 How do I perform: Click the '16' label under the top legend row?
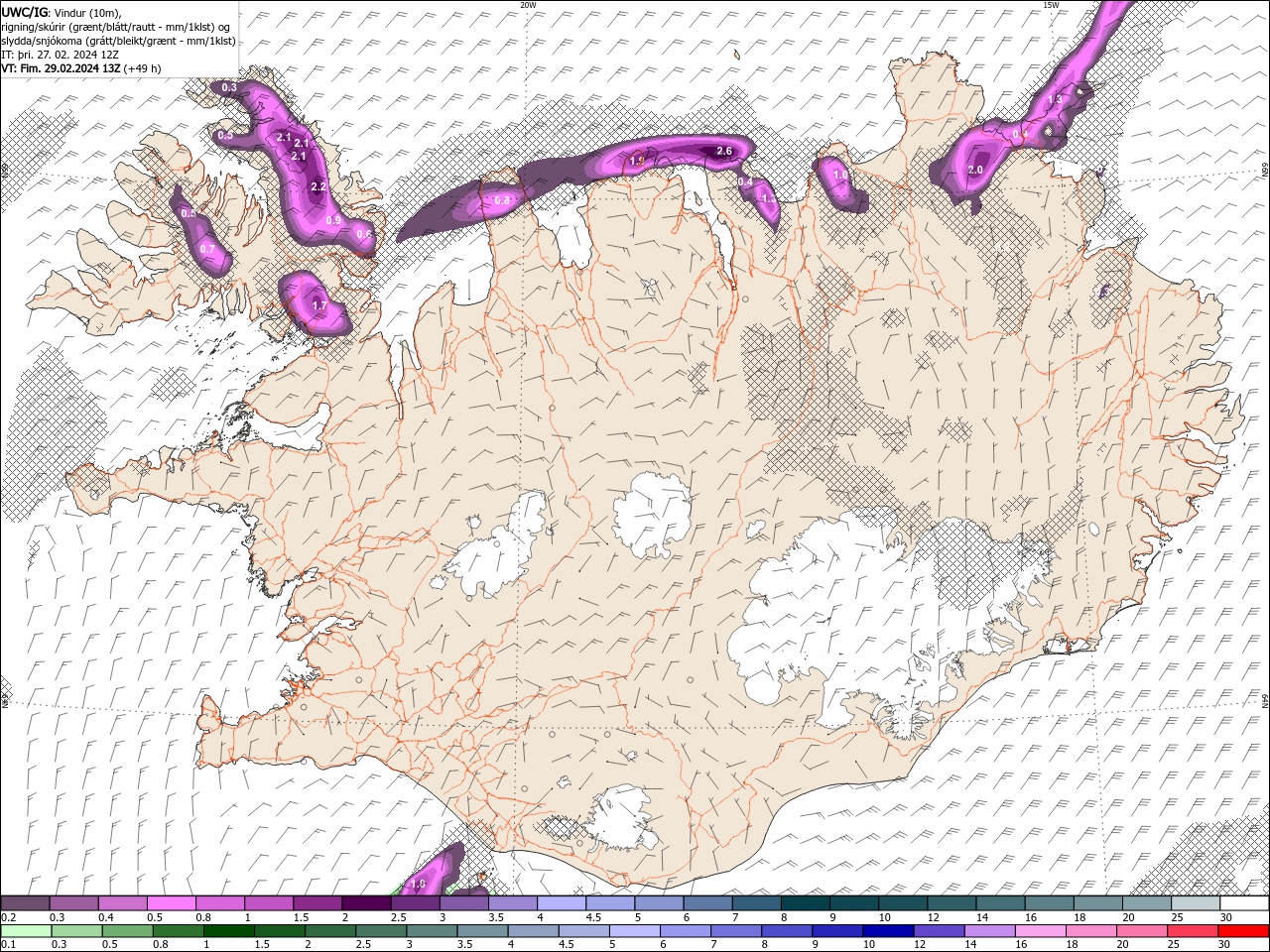click(x=1031, y=917)
